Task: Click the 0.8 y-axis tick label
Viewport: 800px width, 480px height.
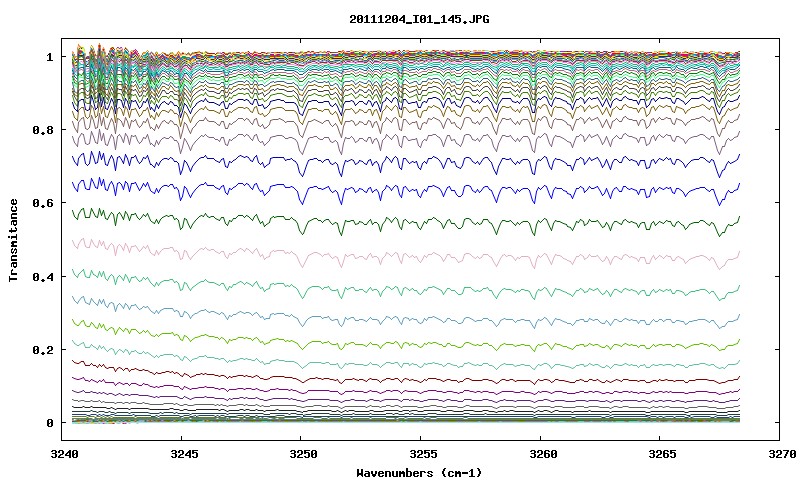Action: 43,130
